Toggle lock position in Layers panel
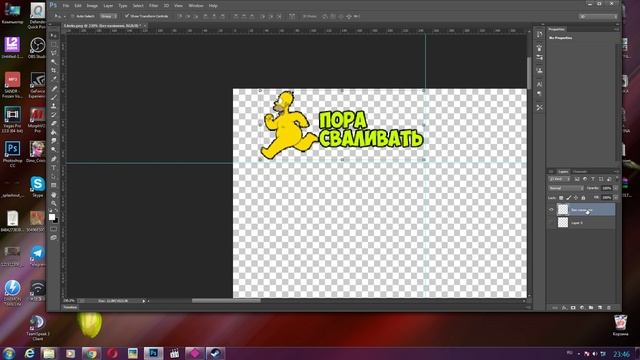Image resolution: width=640 pixels, height=360 pixels. point(576,198)
